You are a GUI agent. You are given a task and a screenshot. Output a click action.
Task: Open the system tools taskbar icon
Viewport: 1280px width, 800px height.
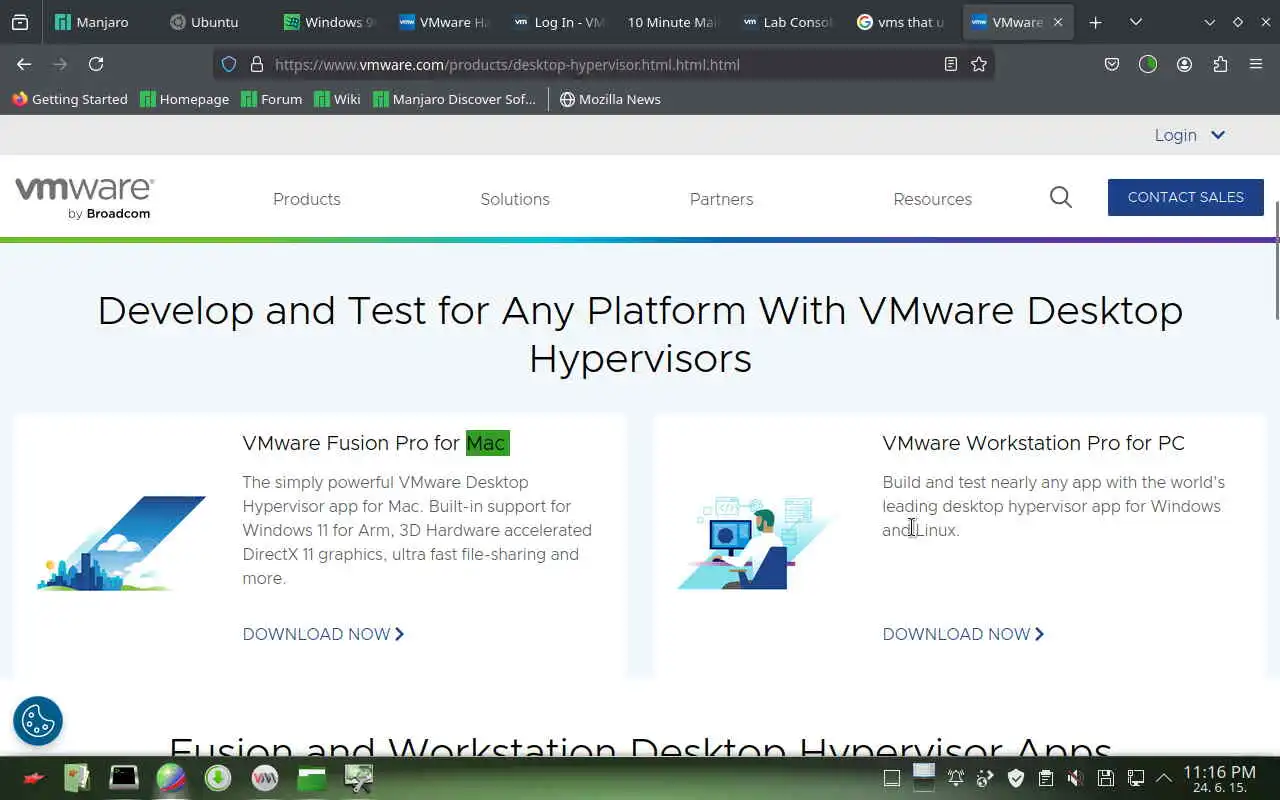pos(359,778)
